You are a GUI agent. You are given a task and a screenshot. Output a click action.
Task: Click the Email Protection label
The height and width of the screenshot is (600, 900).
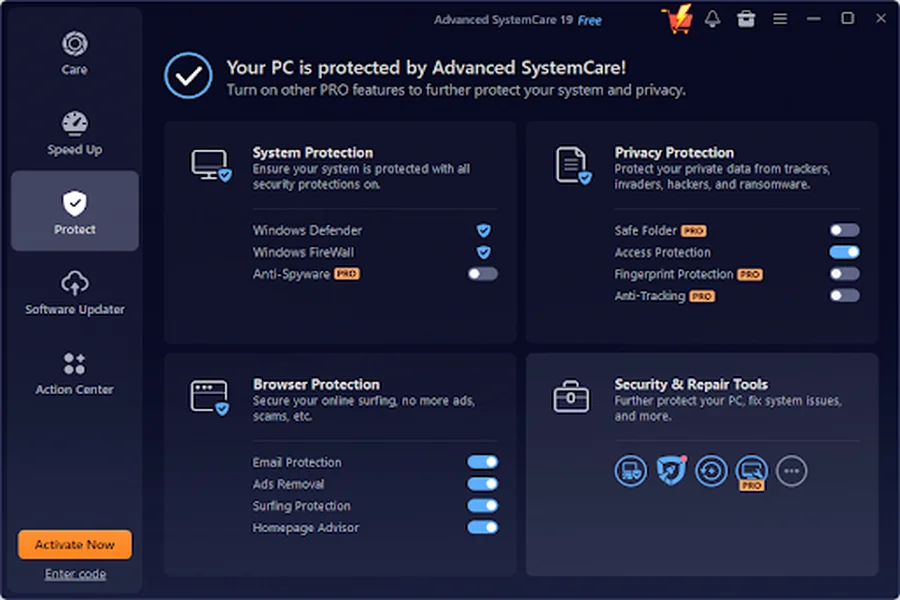297,462
